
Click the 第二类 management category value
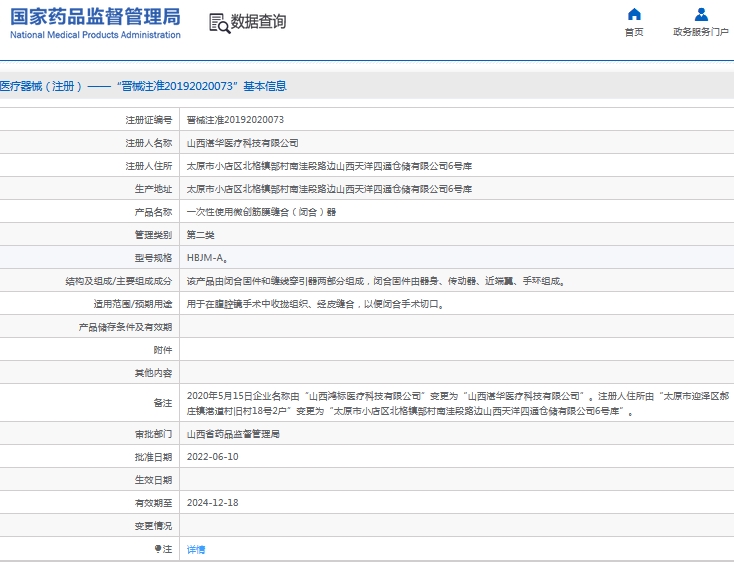[200, 235]
